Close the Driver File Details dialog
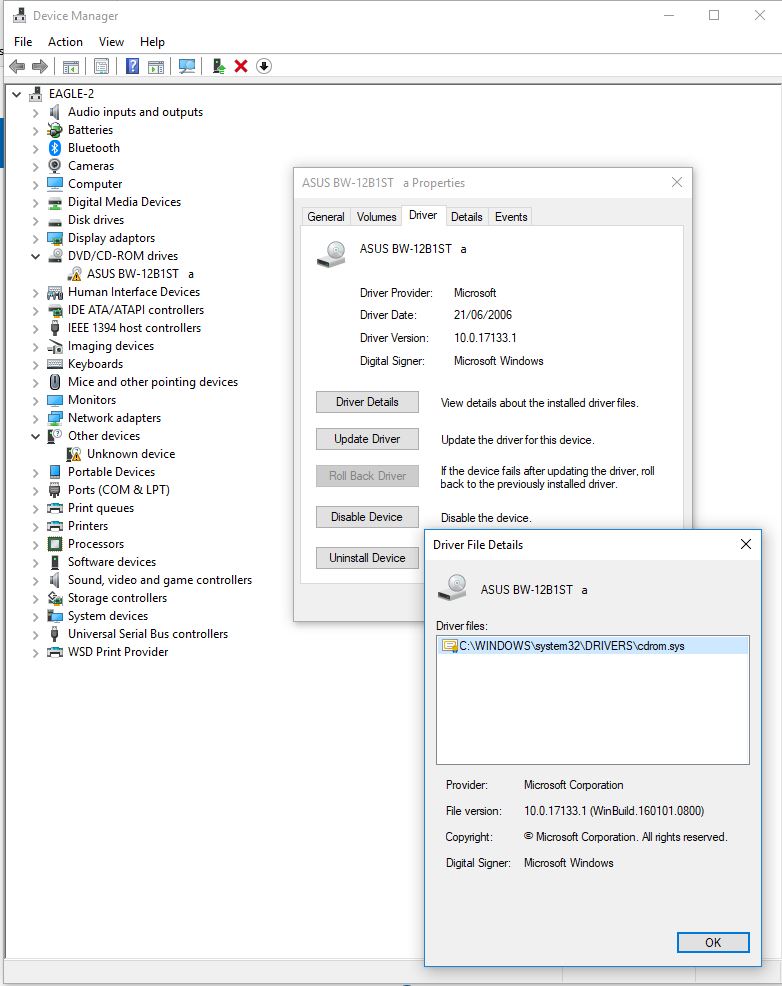 pyautogui.click(x=746, y=544)
